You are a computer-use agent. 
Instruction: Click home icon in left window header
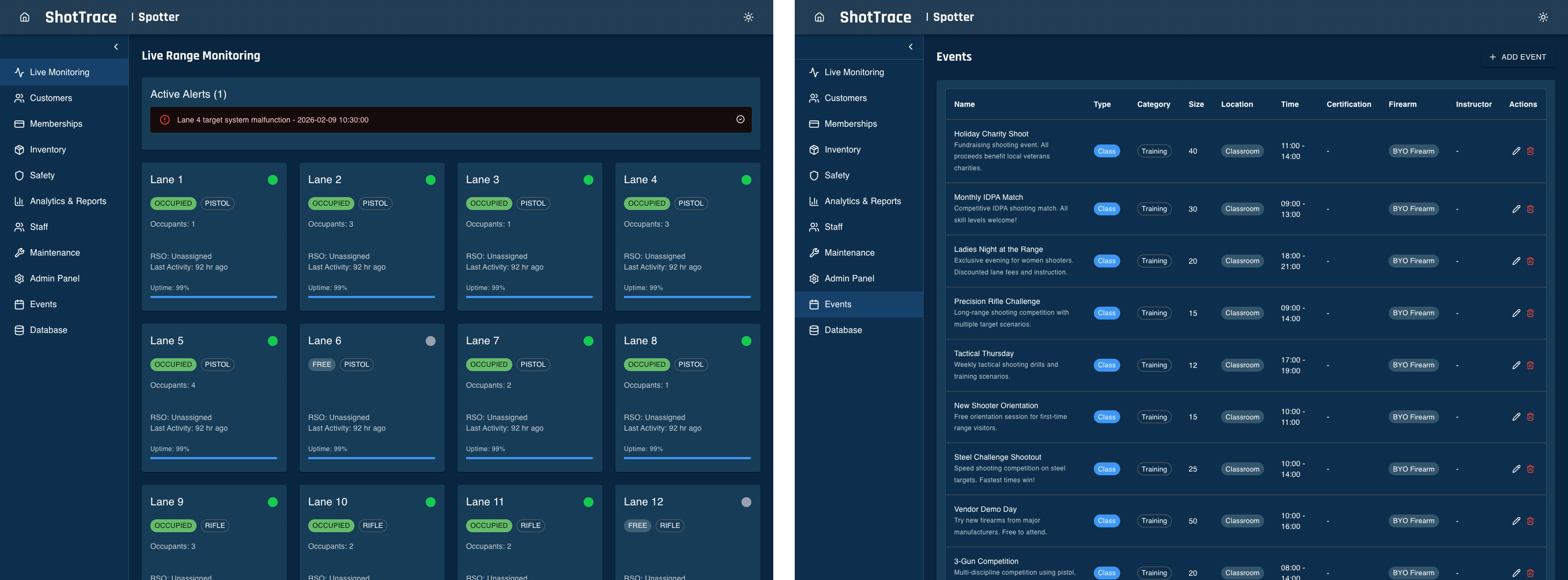(24, 17)
